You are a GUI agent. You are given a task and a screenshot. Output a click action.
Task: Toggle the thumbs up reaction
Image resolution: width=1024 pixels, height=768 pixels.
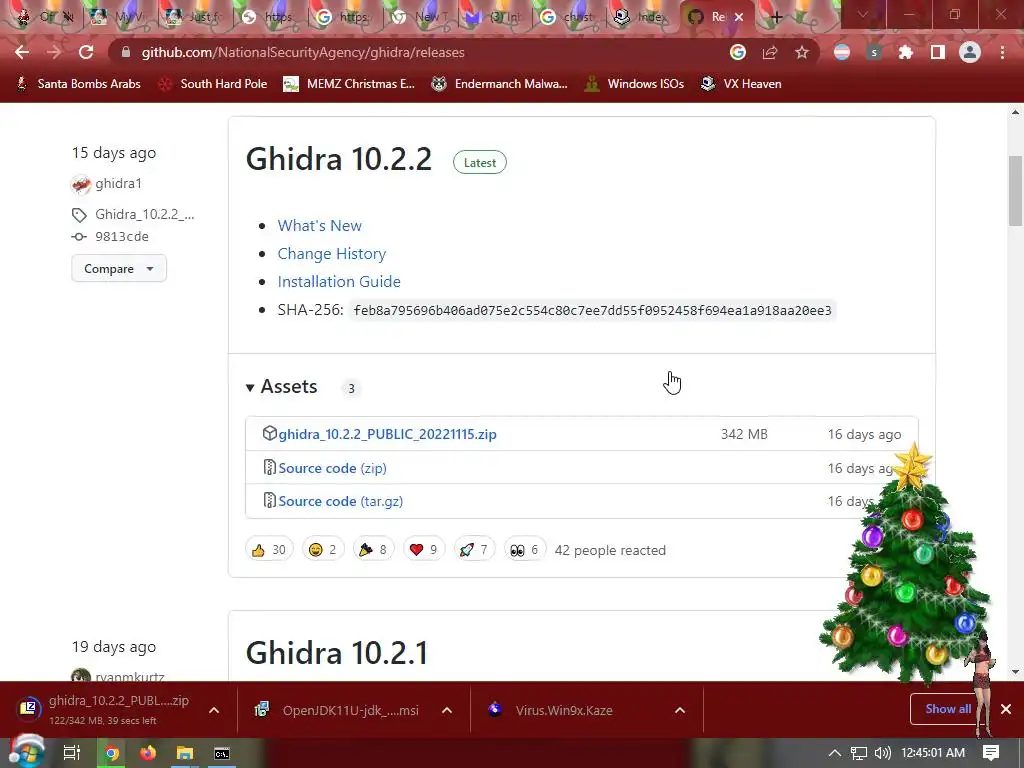[x=269, y=550]
